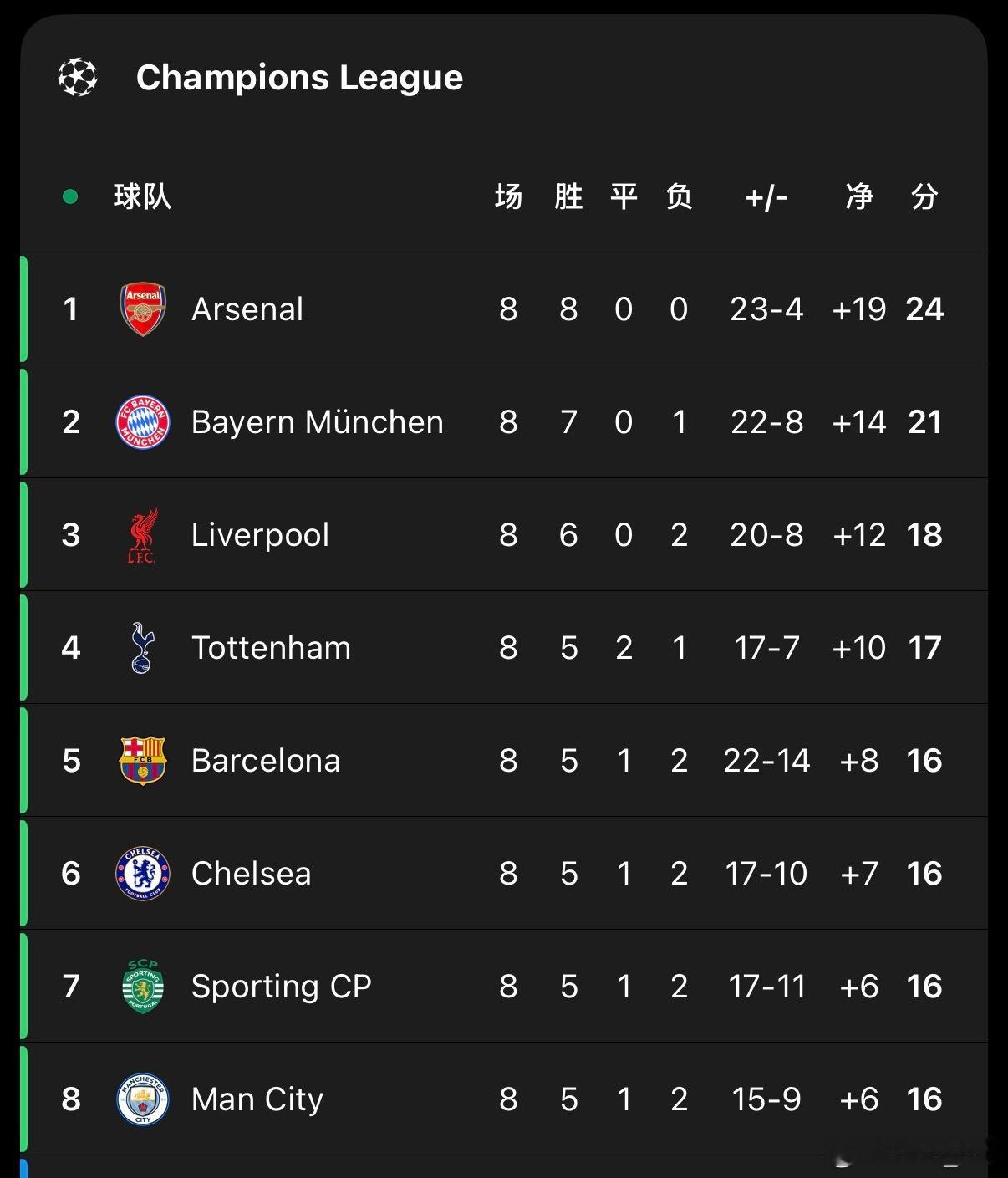Image resolution: width=1008 pixels, height=1178 pixels.
Task: Open the Bayern München team name
Action: pos(317,422)
